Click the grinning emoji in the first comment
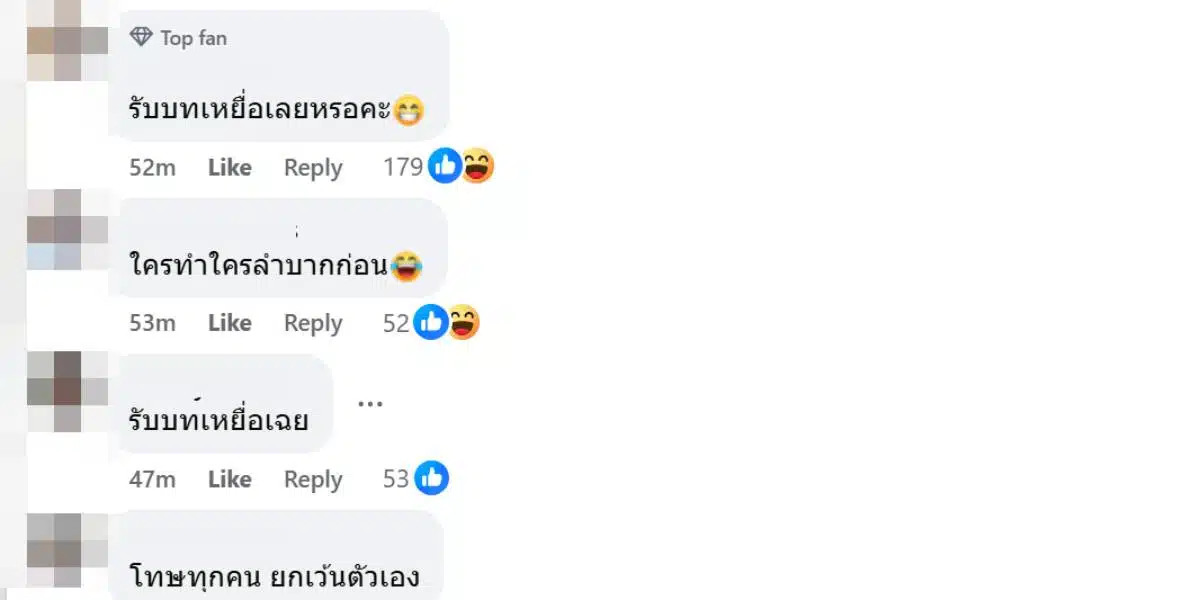The height and width of the screenshot is (600, 1200). click(410, 110)
